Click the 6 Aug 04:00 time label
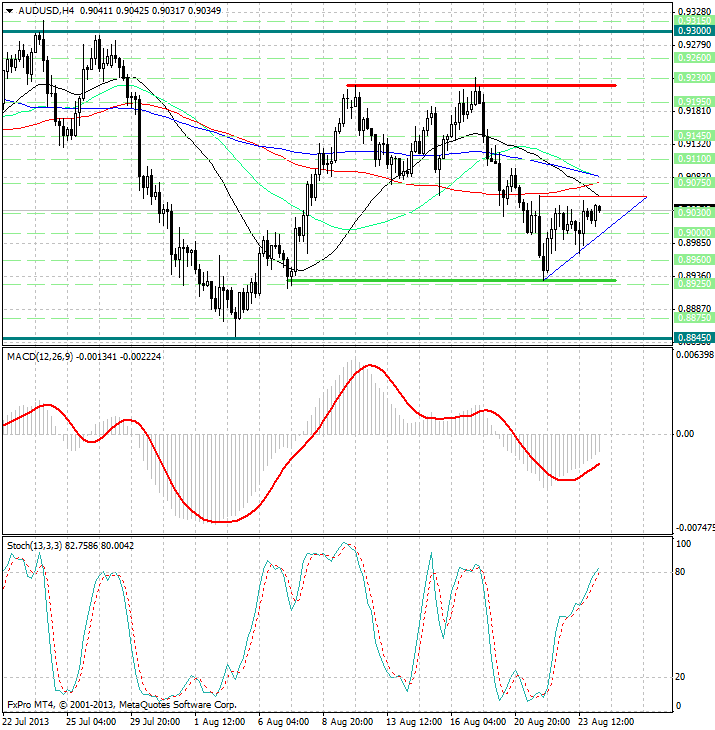Screen dimensions: 715x730 point(284,722)
